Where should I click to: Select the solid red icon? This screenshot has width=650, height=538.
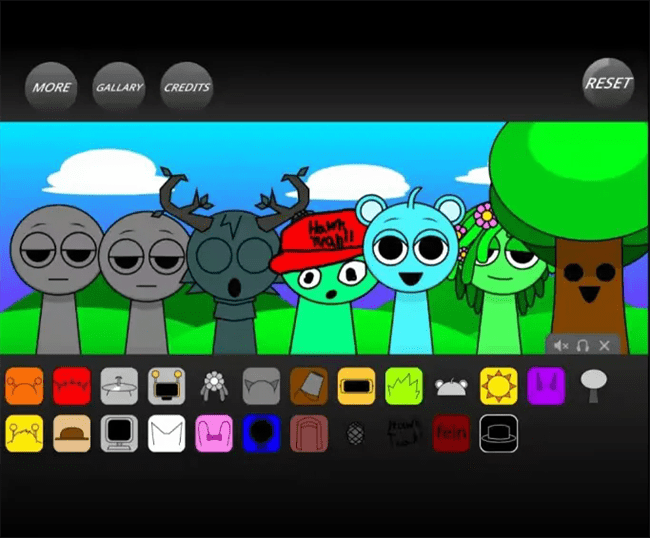72,385
